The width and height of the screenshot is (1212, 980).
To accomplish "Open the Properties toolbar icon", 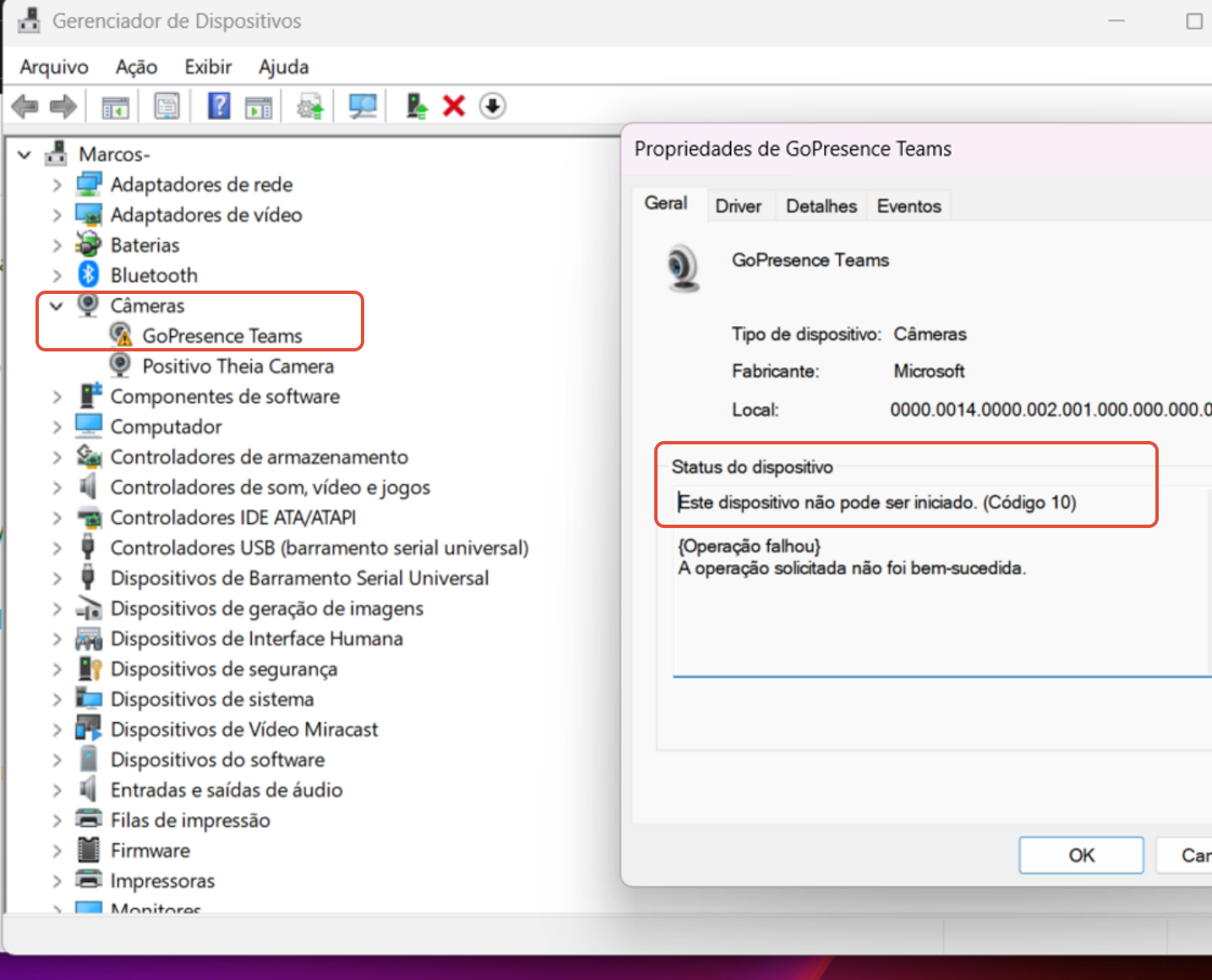I will point(167,106).
